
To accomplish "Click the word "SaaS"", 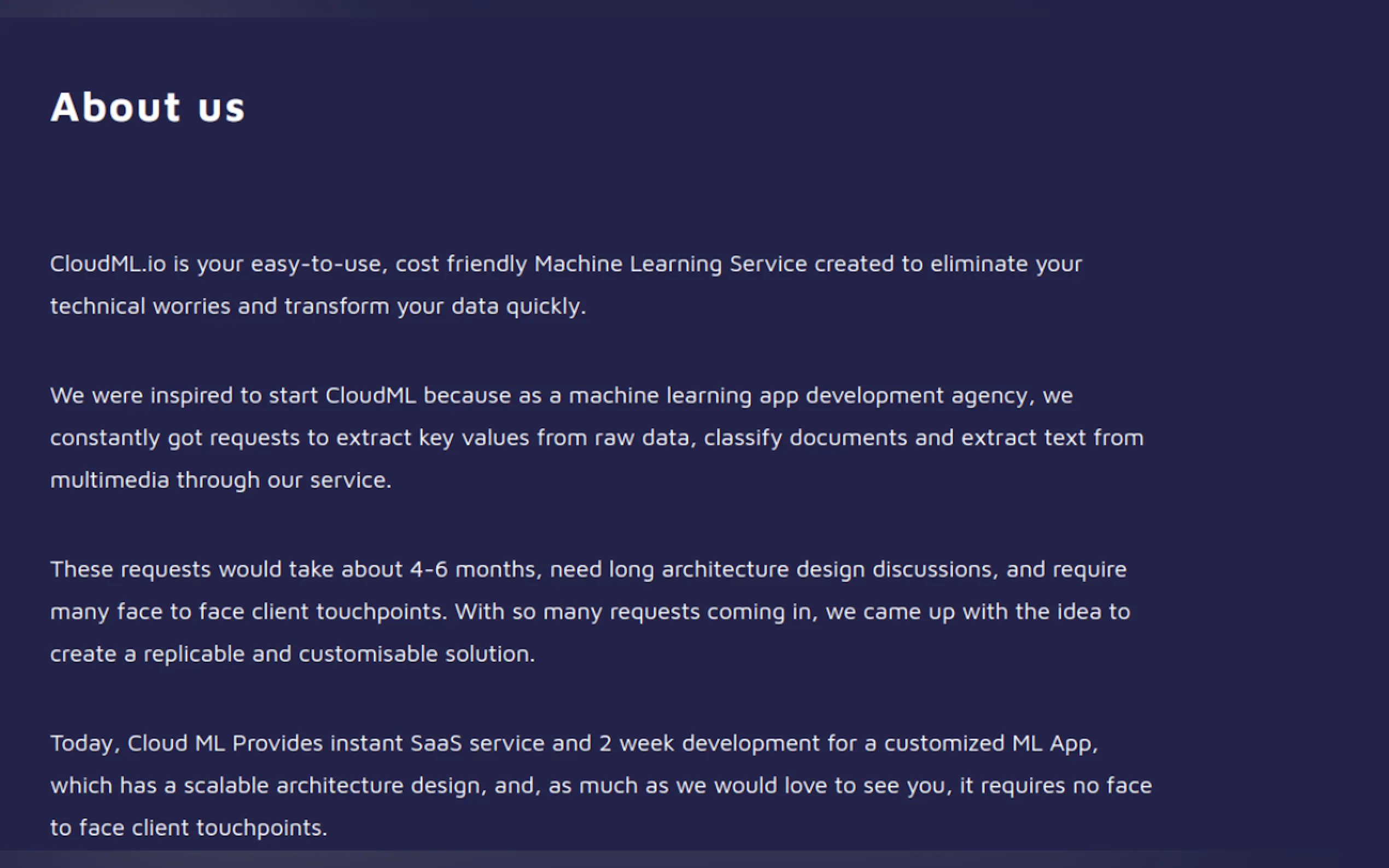I will 436,743.
